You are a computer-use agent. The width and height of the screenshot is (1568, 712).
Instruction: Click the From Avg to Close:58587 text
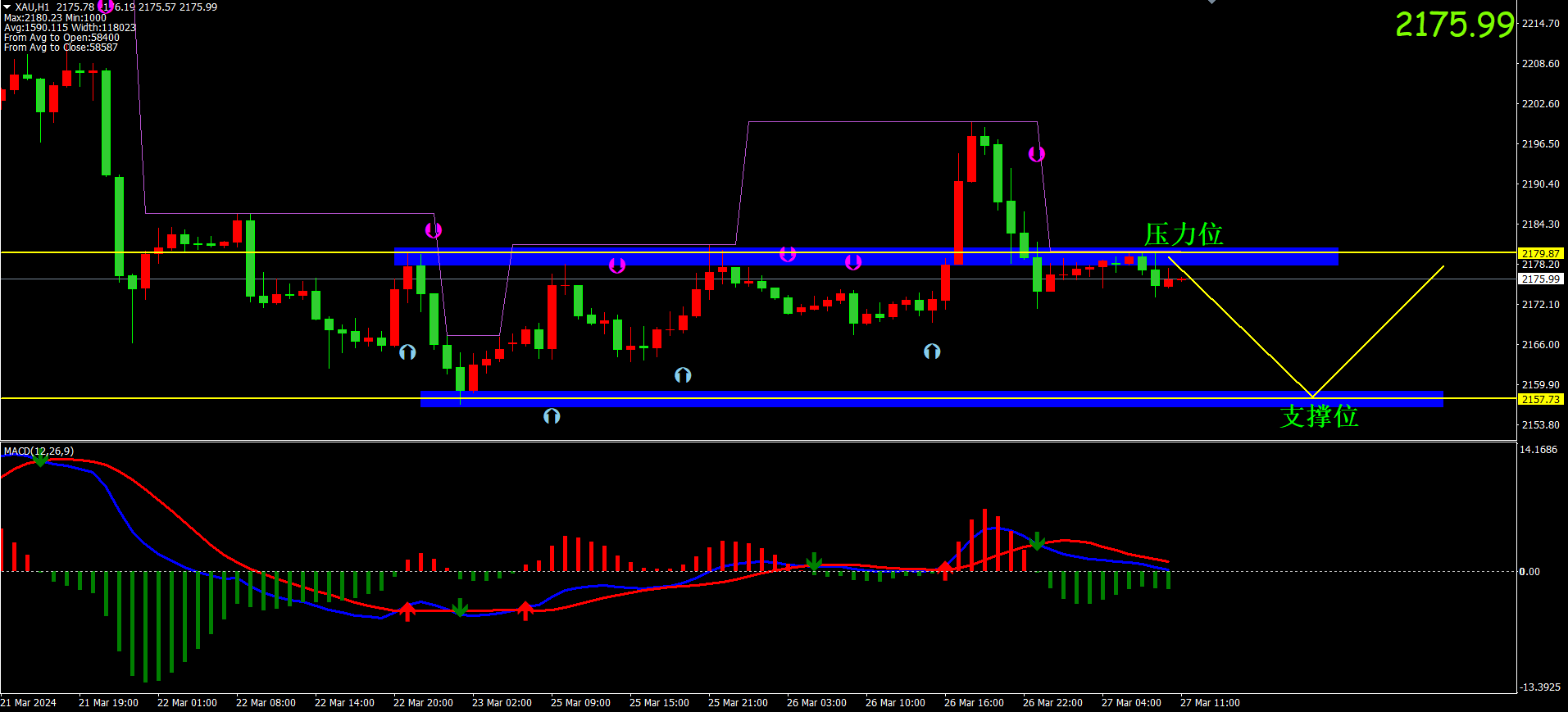point(61,48)
